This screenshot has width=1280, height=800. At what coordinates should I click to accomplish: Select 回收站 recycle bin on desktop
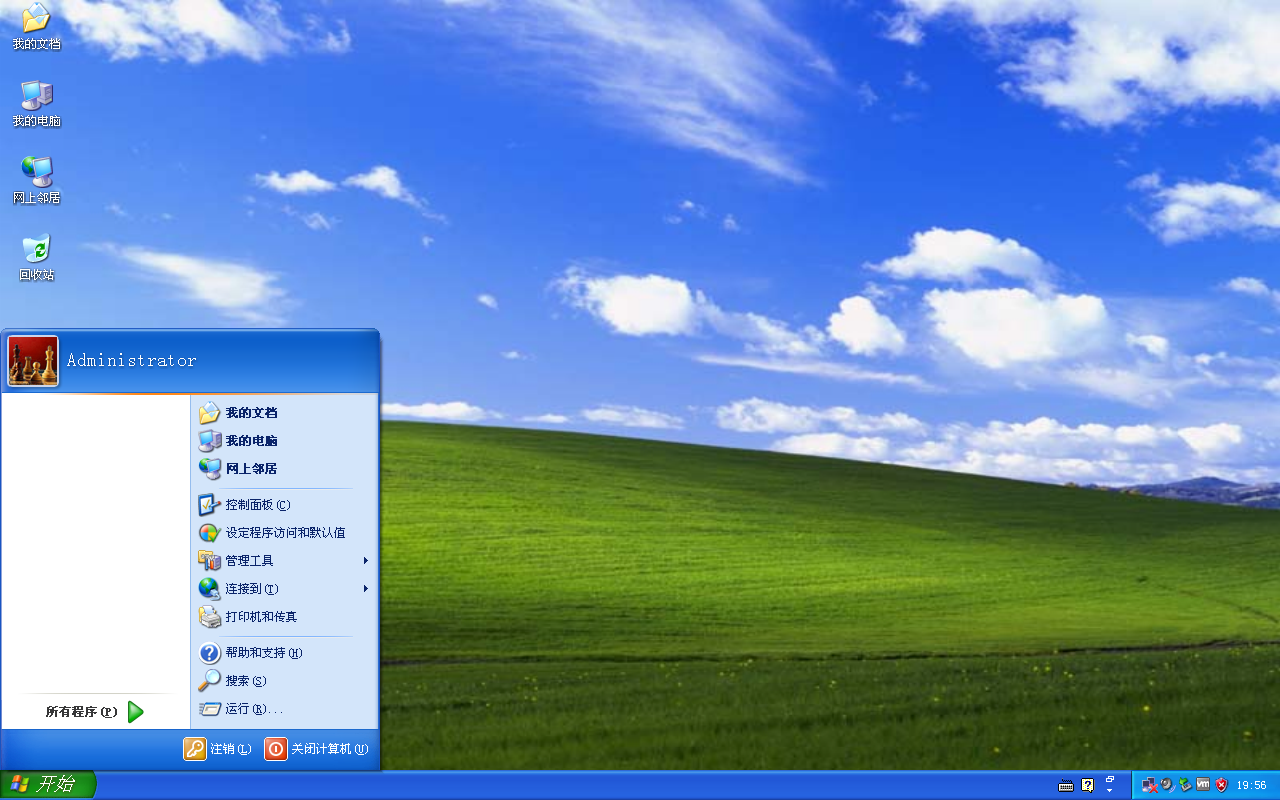pos(36,258)
